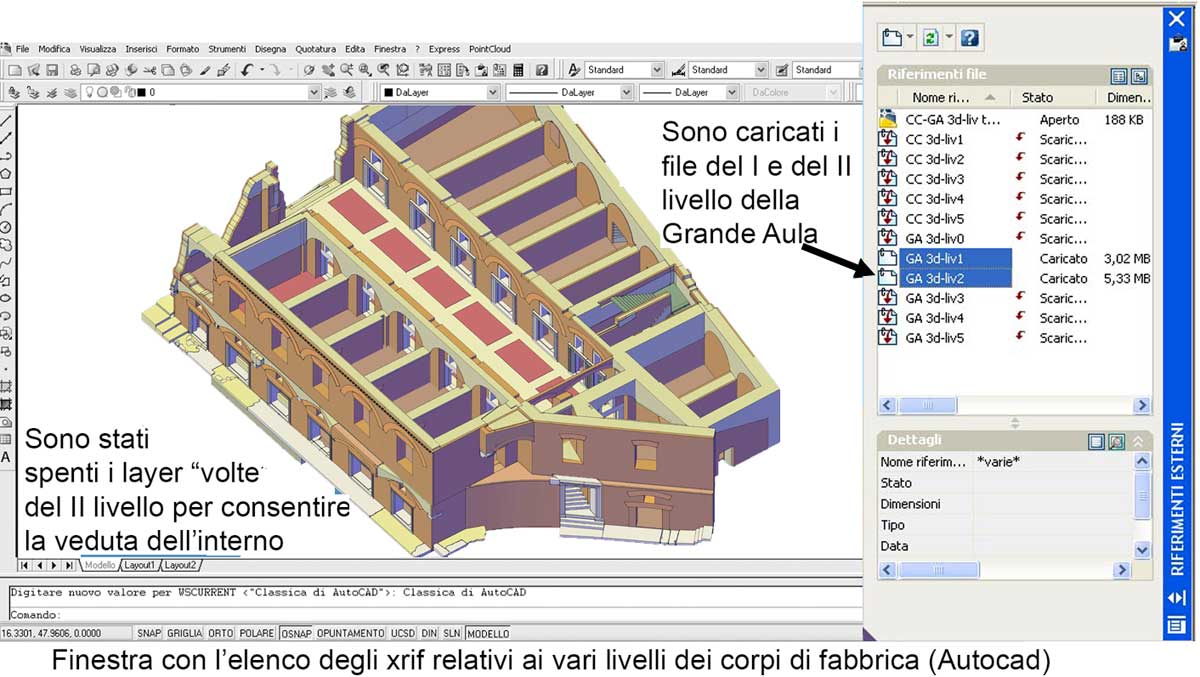Toggle OSNAP in the status bar
Screen dimensions: 1200x677
[296, 633]
